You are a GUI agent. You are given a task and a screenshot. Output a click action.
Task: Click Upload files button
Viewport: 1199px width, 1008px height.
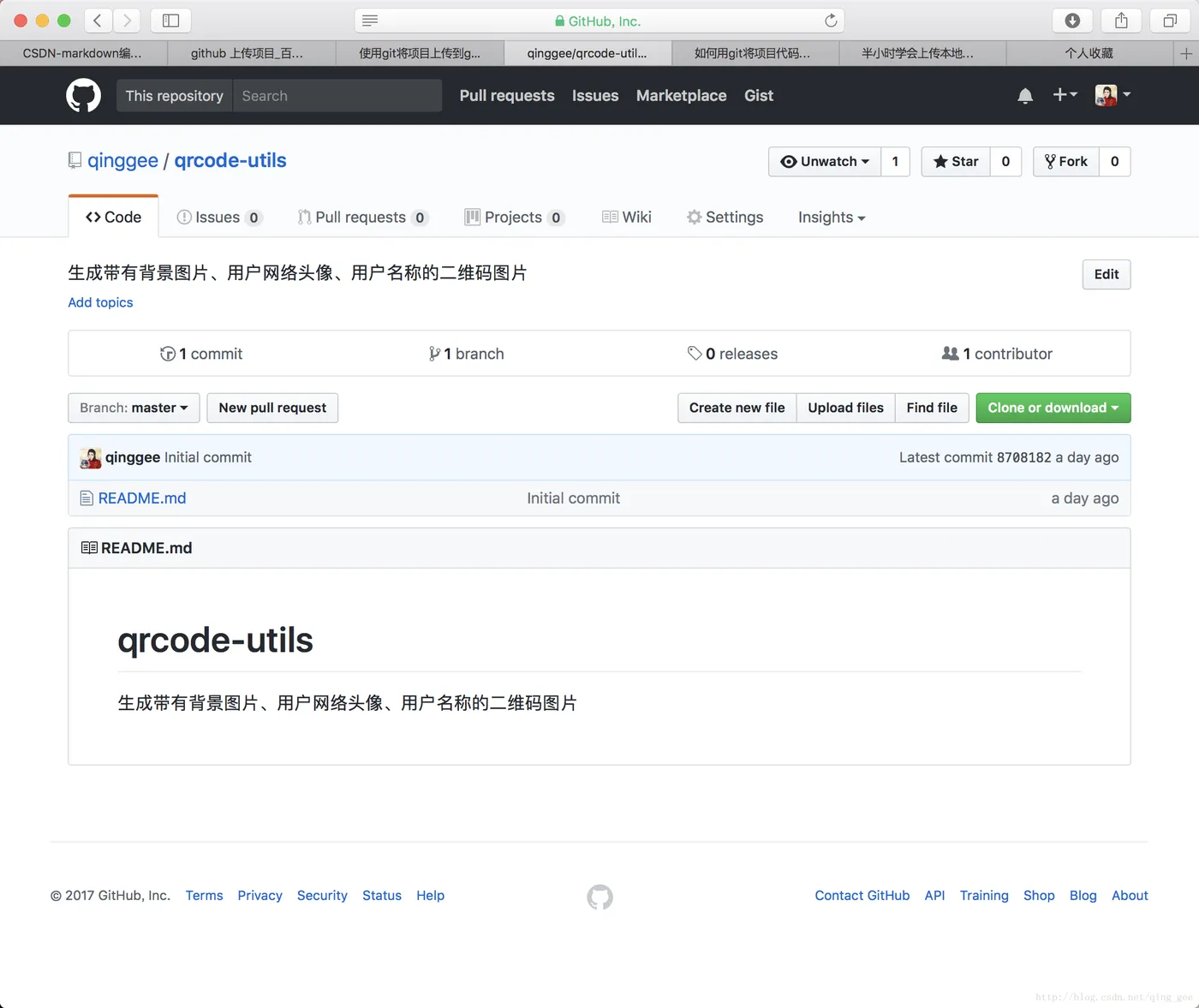(x=845, y=408)
